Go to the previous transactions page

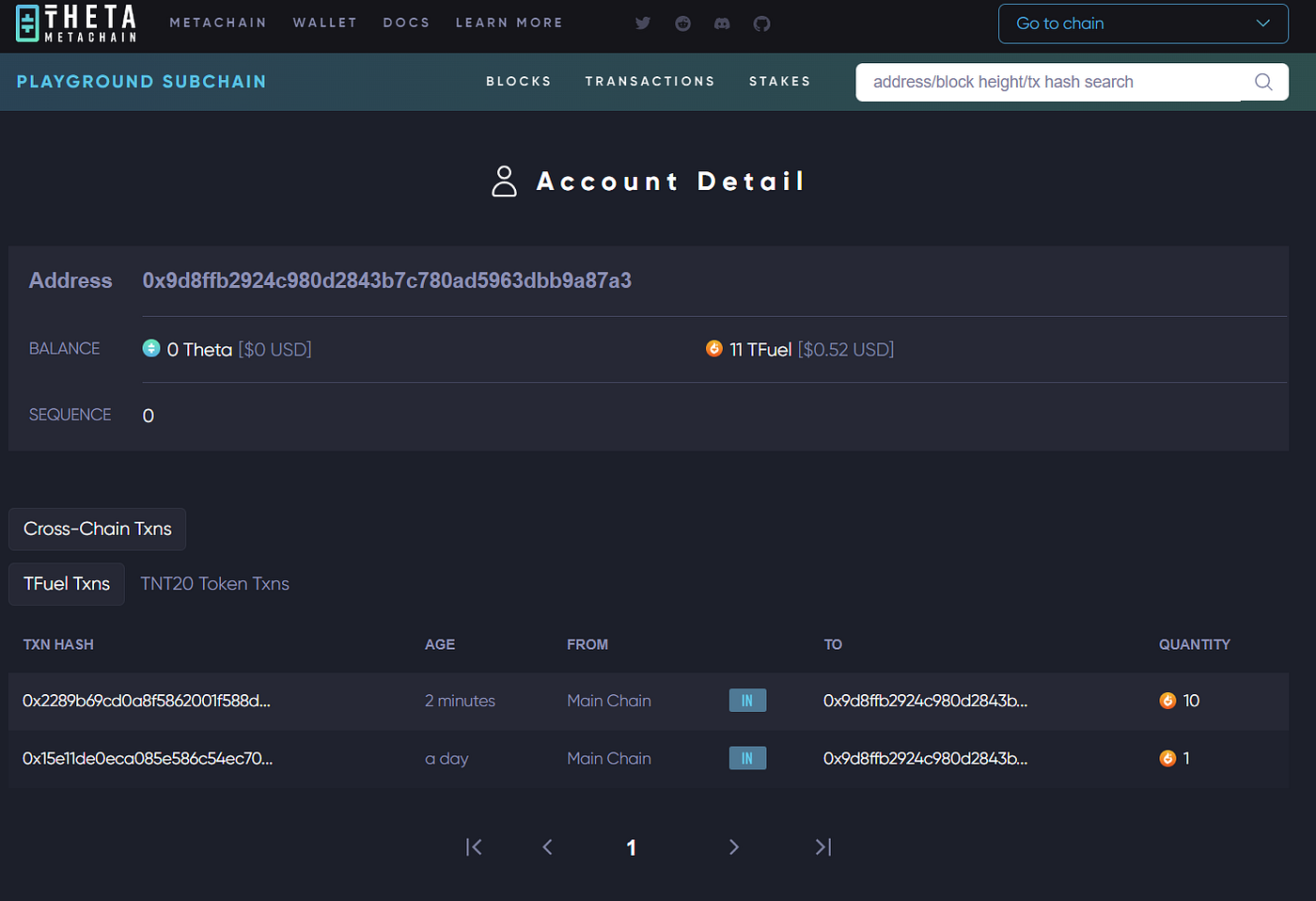click(547, 847)
